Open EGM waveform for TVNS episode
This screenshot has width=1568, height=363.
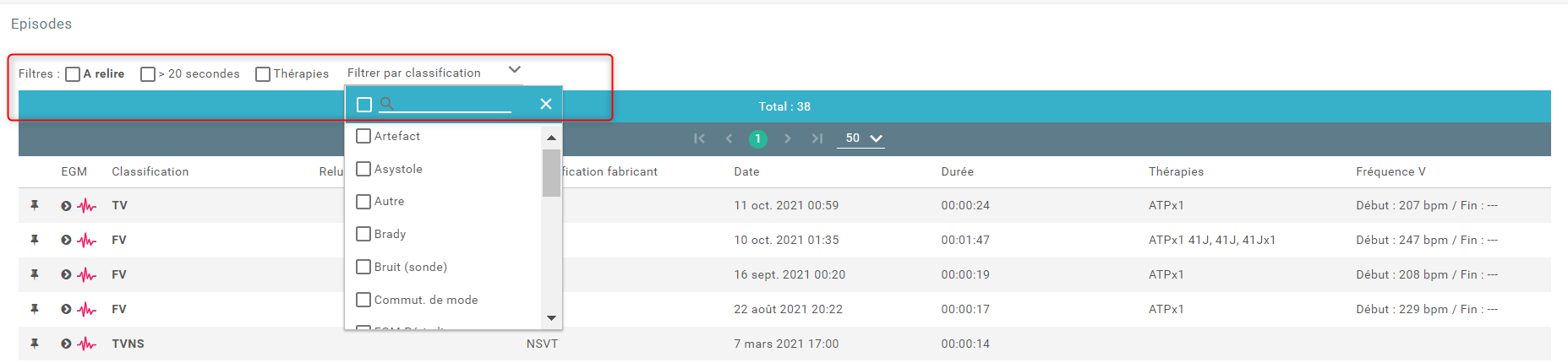(x=86, y=344)
